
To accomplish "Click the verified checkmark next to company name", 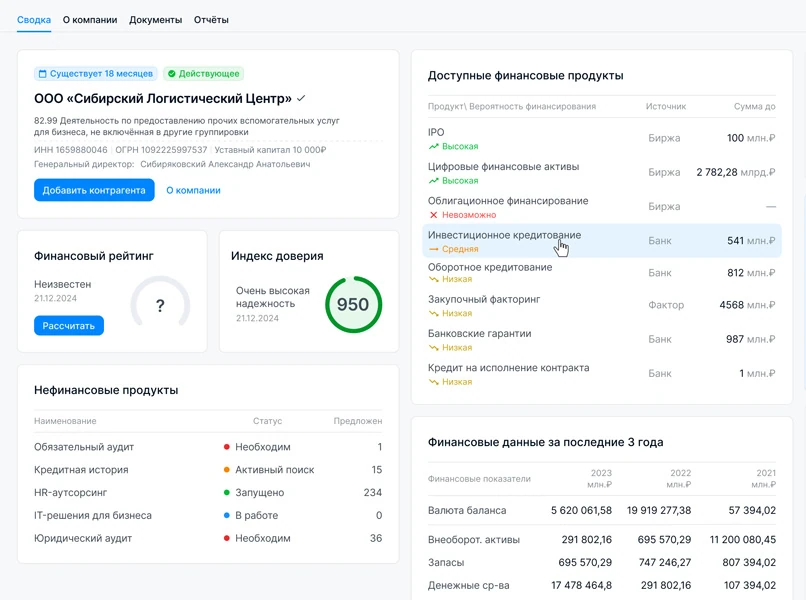I will coord(301,98).
